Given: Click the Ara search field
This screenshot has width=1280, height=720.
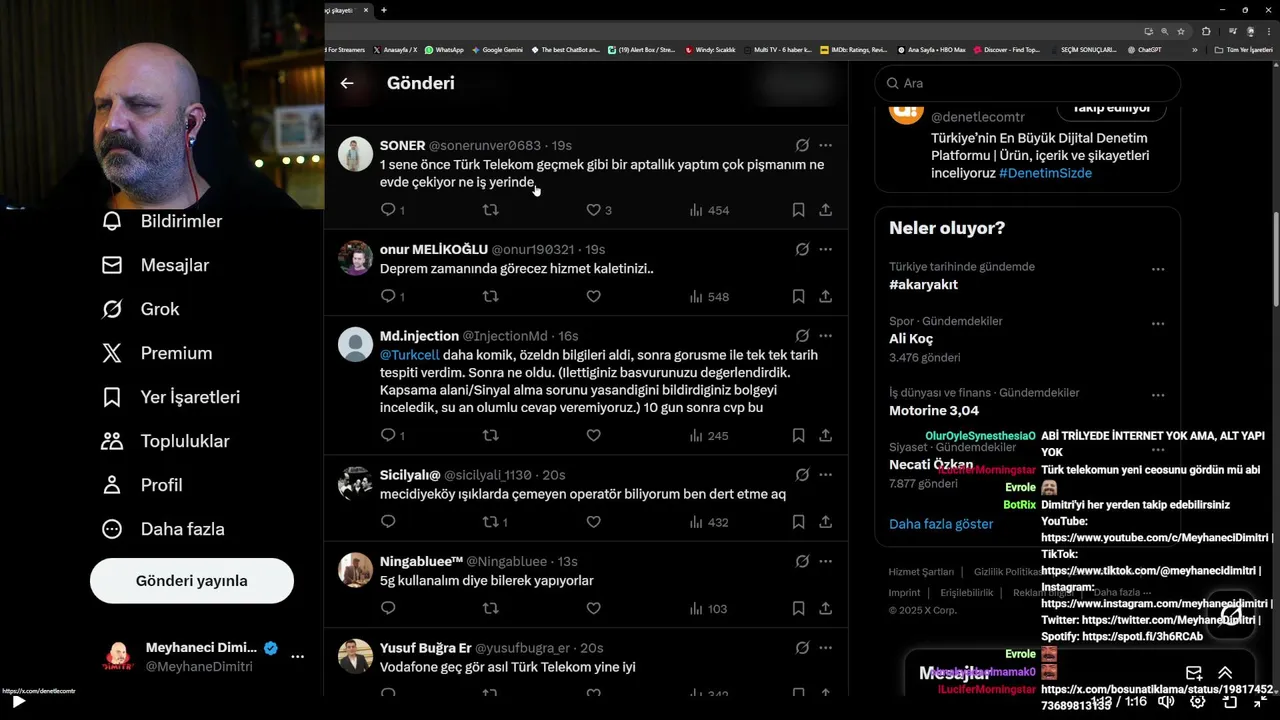Looking at the screenshot, I should tap(1027, 83).
